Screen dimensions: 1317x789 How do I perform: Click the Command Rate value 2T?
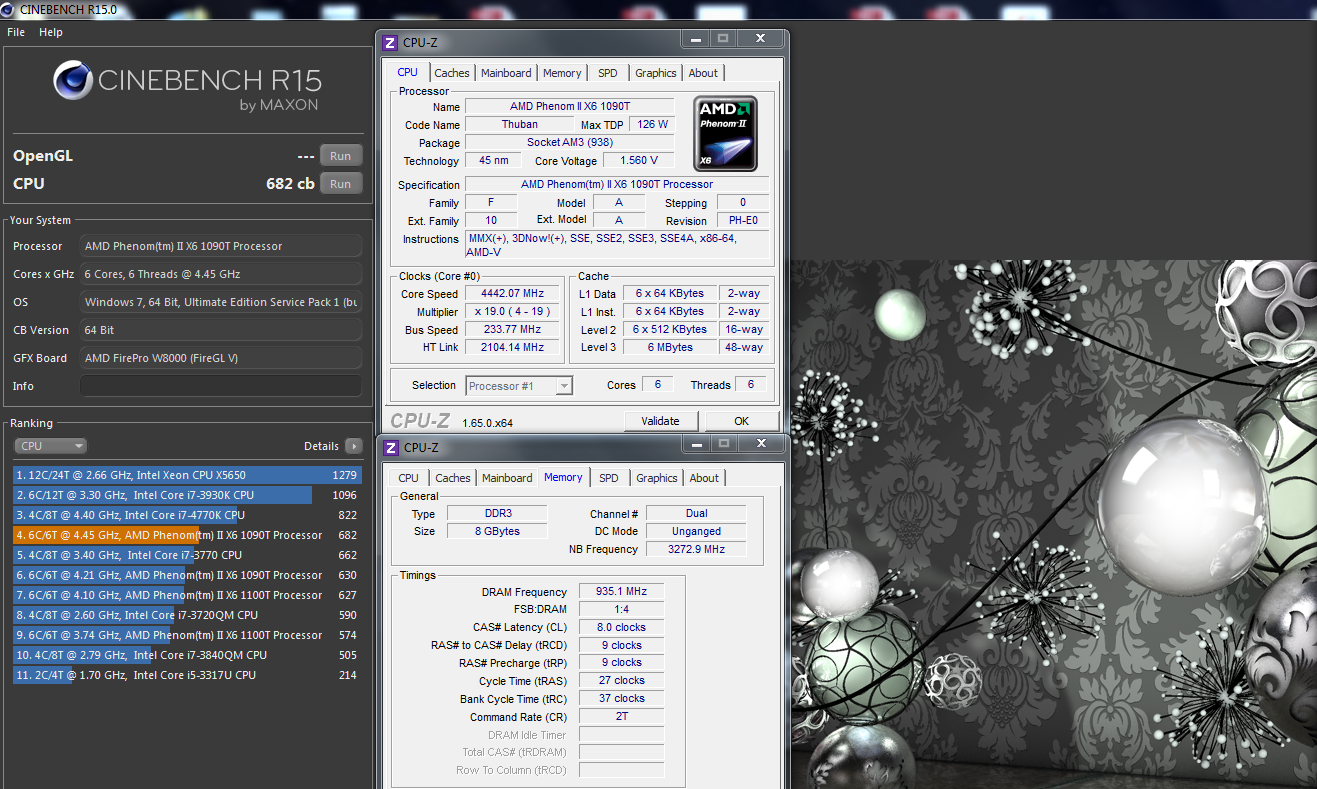click(x=621, y=716)
